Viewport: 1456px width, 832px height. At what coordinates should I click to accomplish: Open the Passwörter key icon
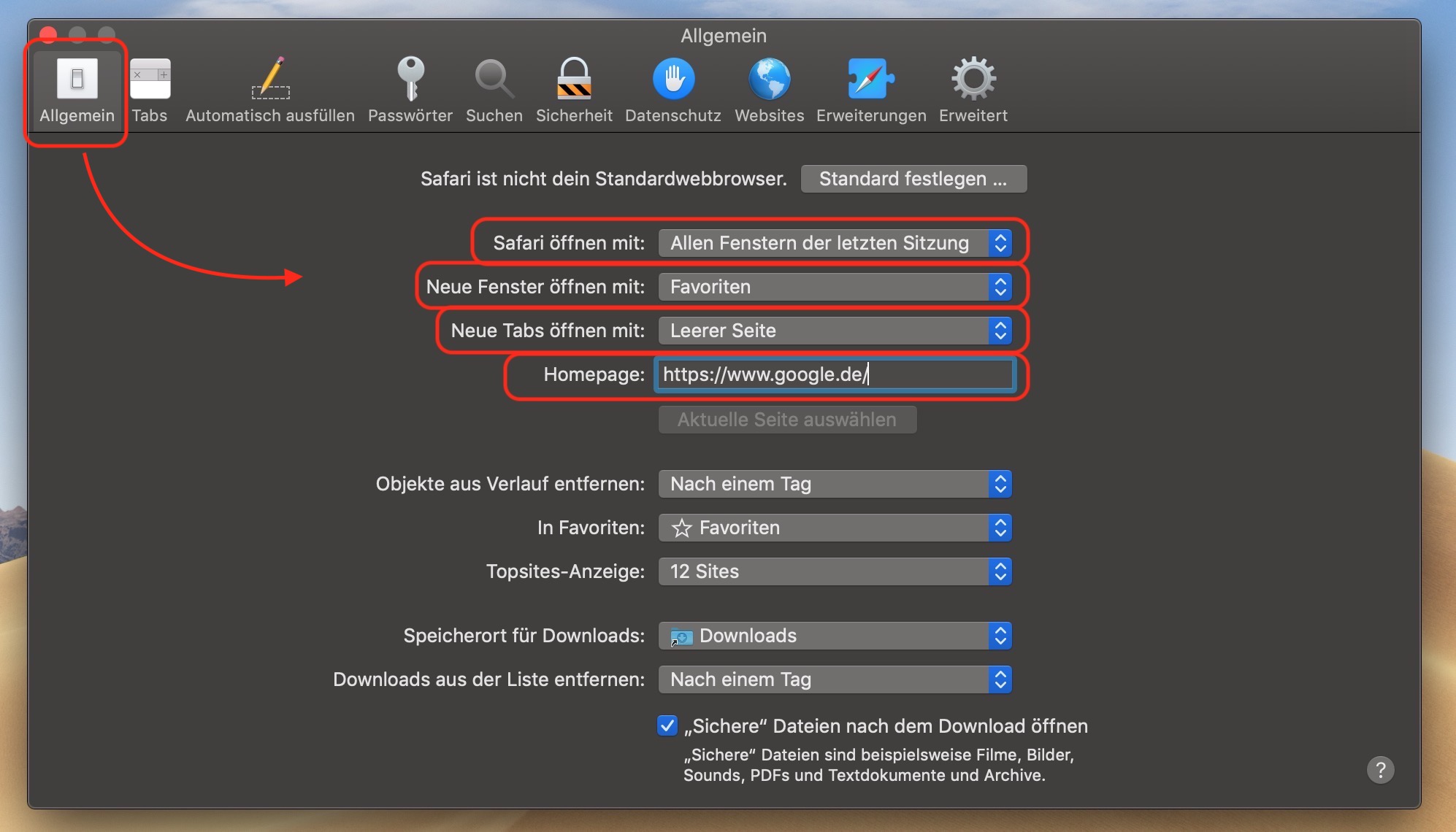410,89
